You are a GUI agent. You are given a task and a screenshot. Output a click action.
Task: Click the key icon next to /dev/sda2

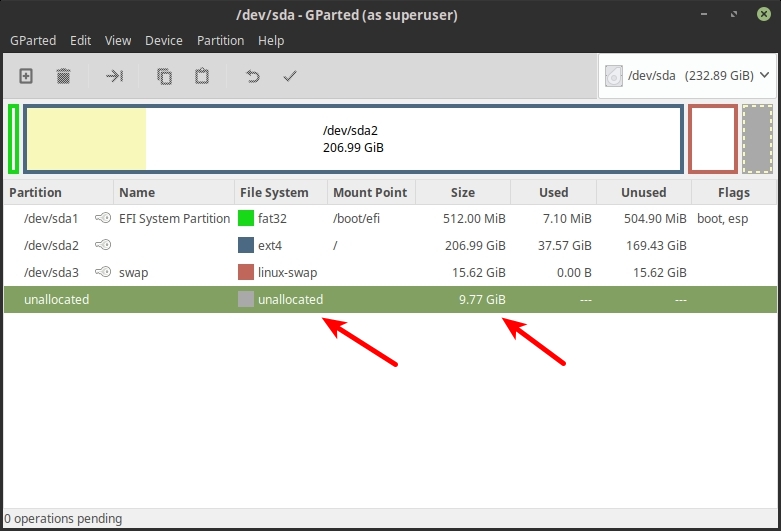coord(103,245)
